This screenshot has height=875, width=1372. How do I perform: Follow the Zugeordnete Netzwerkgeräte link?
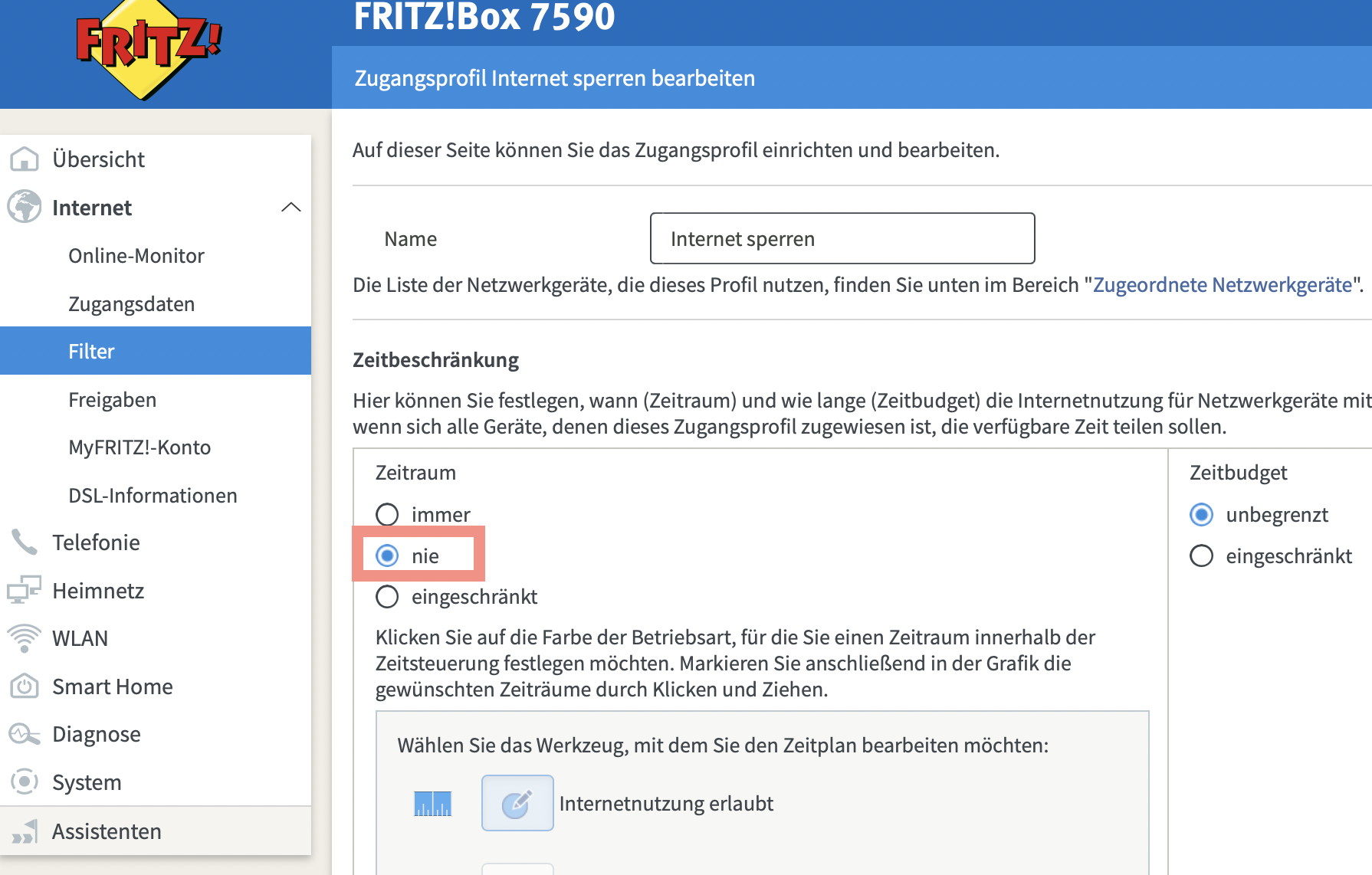pyautogui.click(x=1223, y=285)
